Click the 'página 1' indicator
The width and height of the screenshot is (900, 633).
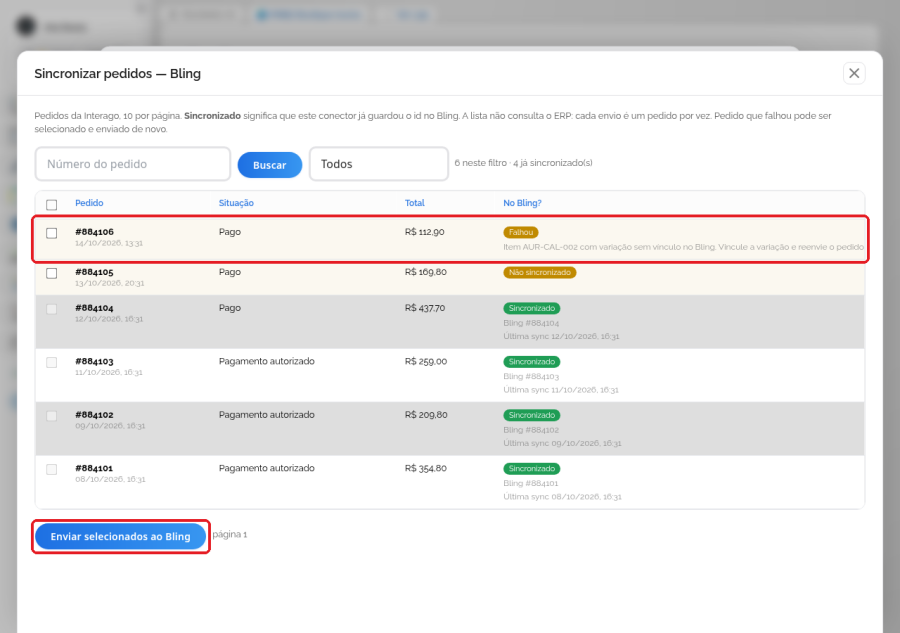point(230,534)
